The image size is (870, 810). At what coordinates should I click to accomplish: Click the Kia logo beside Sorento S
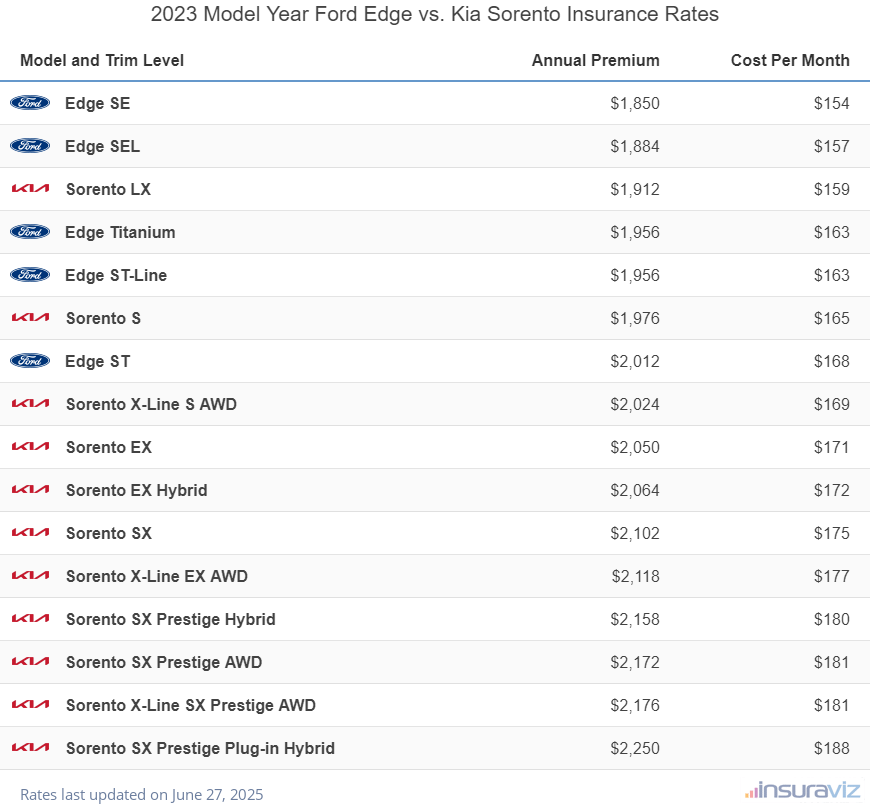coord(31,318)
